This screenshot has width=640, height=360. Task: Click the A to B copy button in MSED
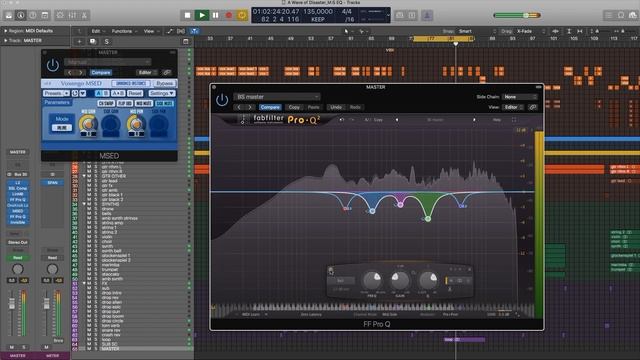118,93
